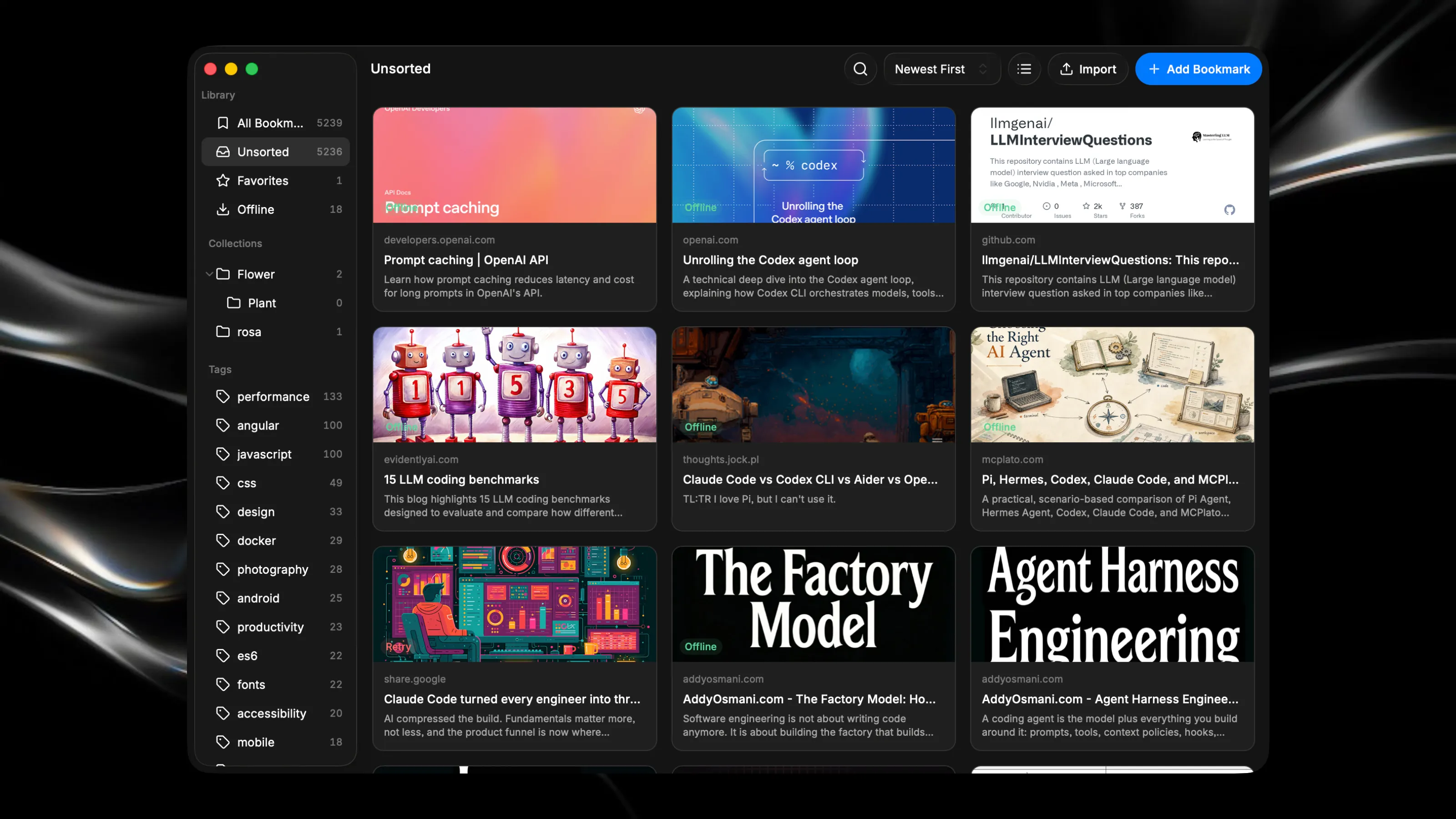
Task: Click the download icon for Offline
Action: pos(222,209)
